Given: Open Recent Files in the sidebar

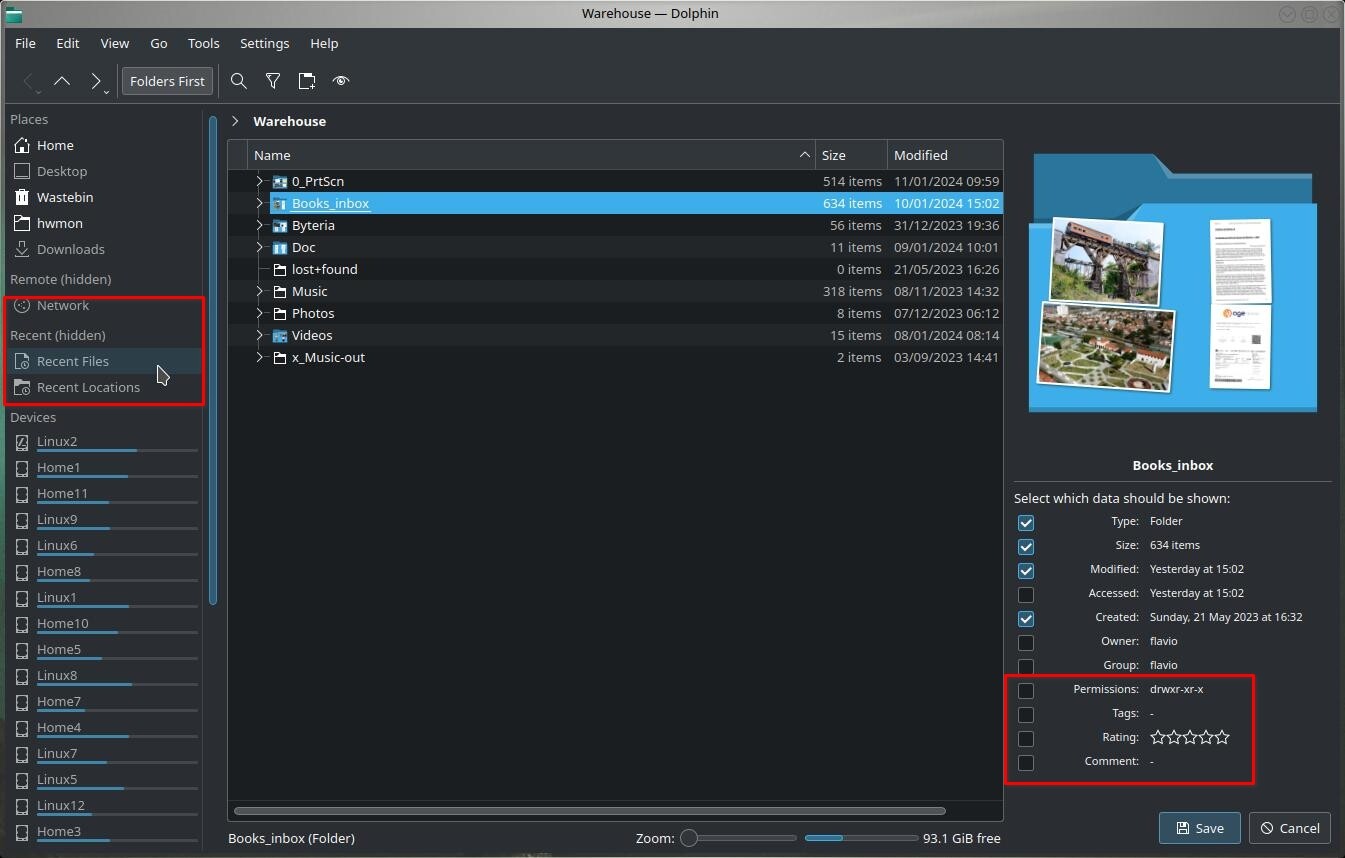Looking at the screenshot, I should point(72,361).
